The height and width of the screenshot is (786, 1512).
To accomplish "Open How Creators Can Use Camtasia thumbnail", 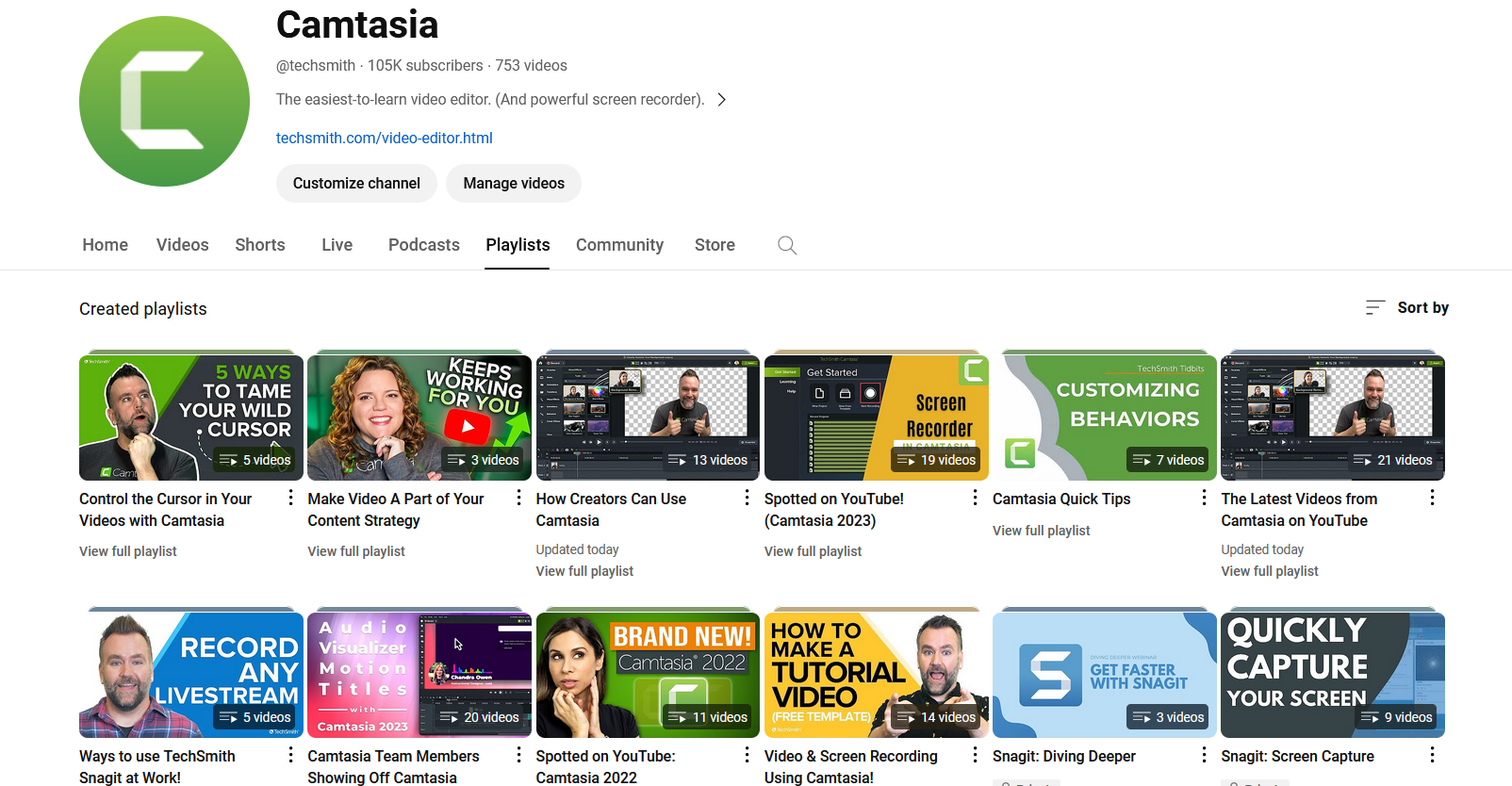I will (648, 418).
